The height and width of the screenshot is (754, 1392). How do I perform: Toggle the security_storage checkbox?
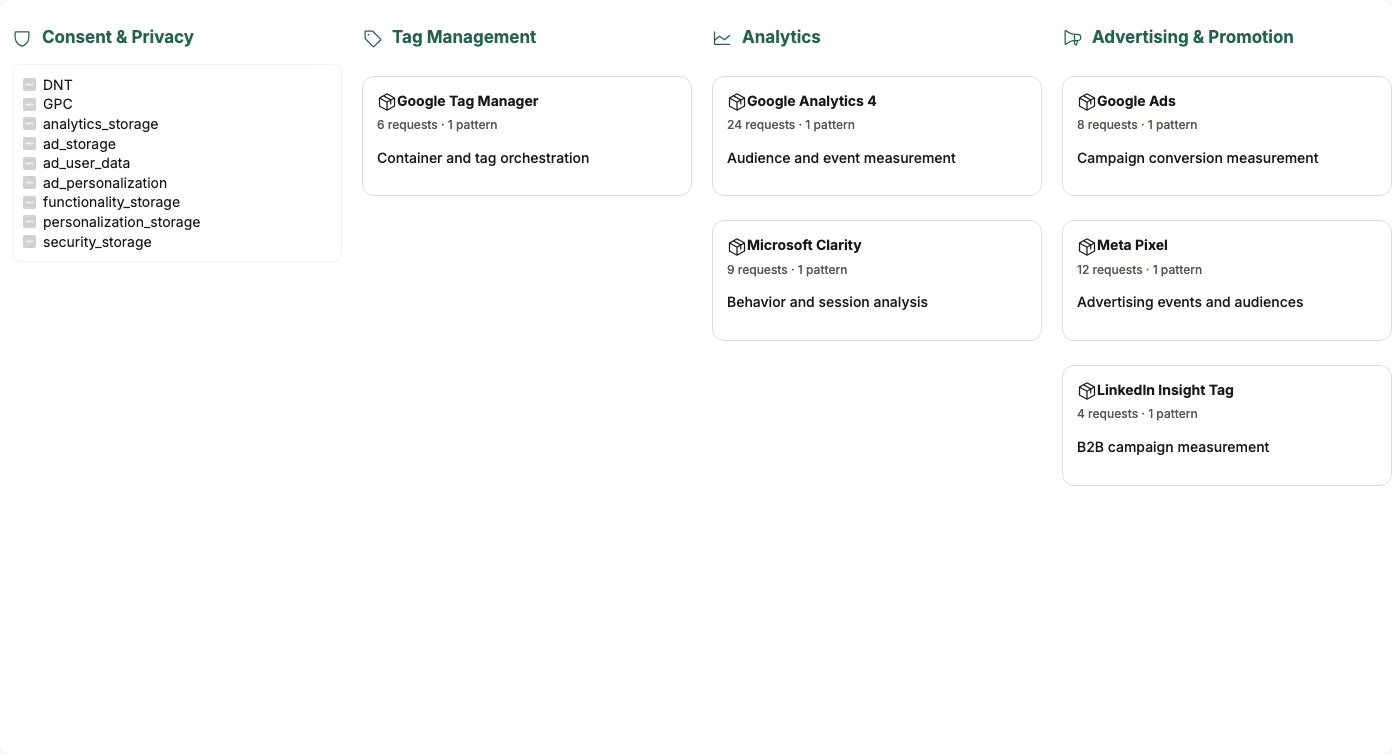click(x=30, y=242)
